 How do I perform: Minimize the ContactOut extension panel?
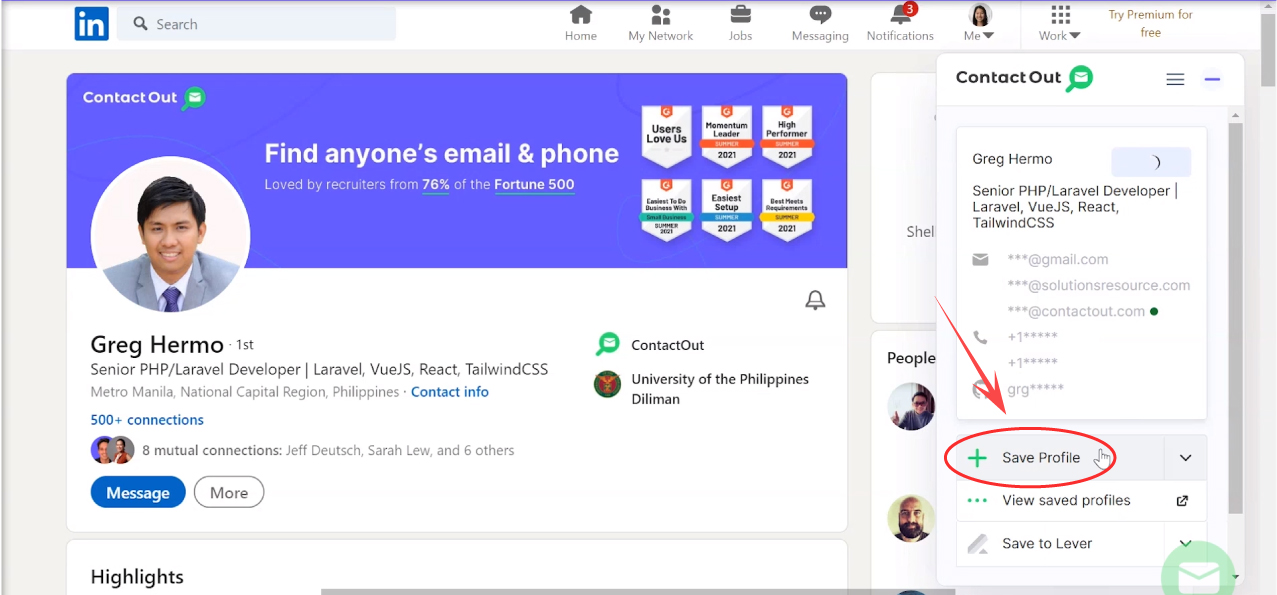coord(1212,79)
